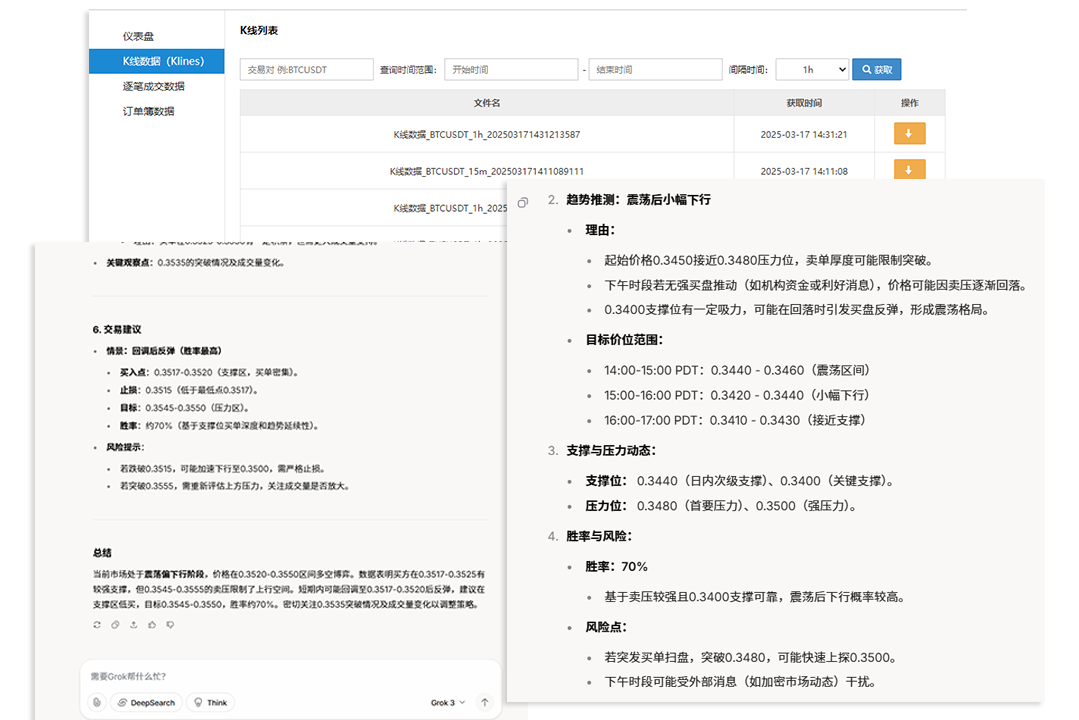Expand the Grok 3 model selector
The height and width of the screenshot is (720, 1079).
click(x=448, y=703)
